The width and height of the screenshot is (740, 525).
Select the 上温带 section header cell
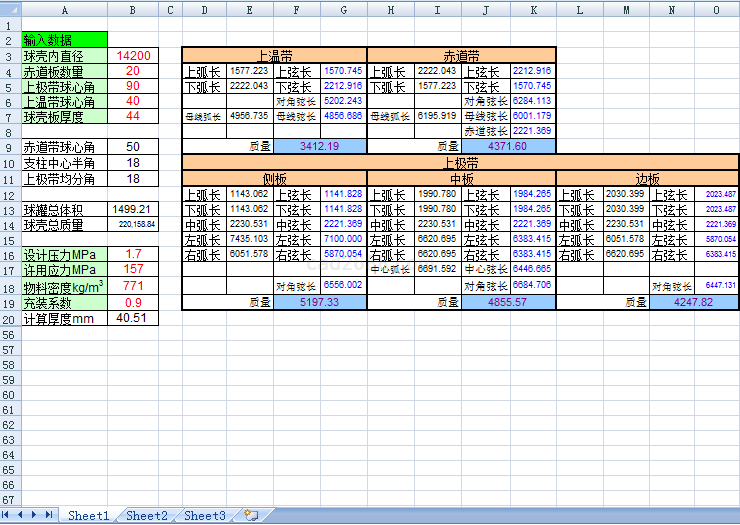click(x=274, y=55)
